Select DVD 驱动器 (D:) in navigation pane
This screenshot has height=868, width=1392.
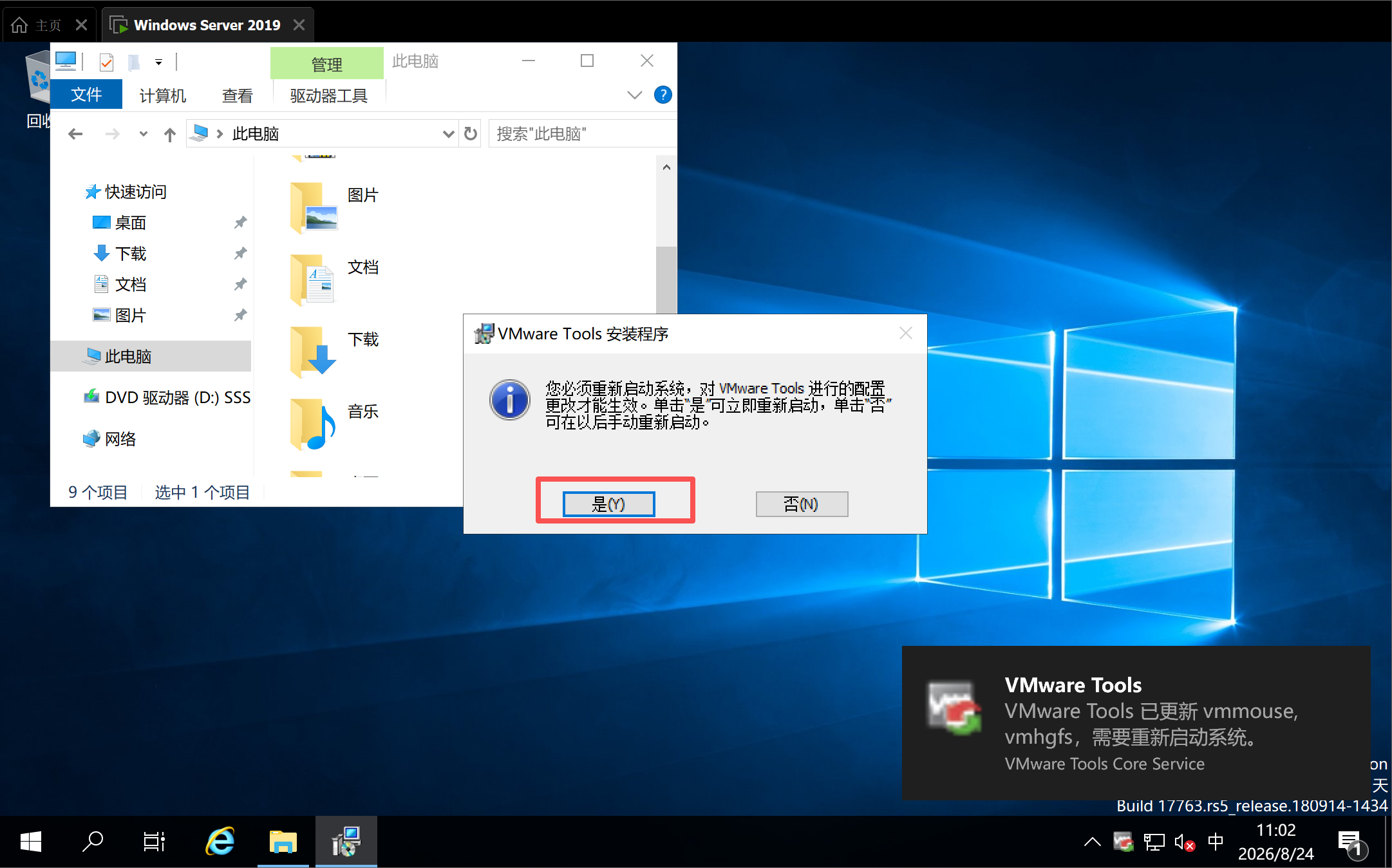click(x=167, y=397)
